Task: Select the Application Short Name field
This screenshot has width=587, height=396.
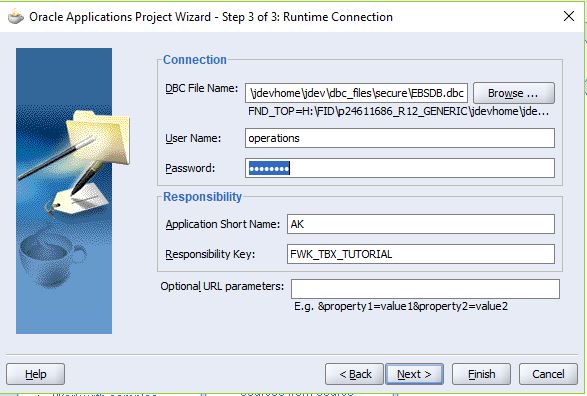Action: (421, 224)
